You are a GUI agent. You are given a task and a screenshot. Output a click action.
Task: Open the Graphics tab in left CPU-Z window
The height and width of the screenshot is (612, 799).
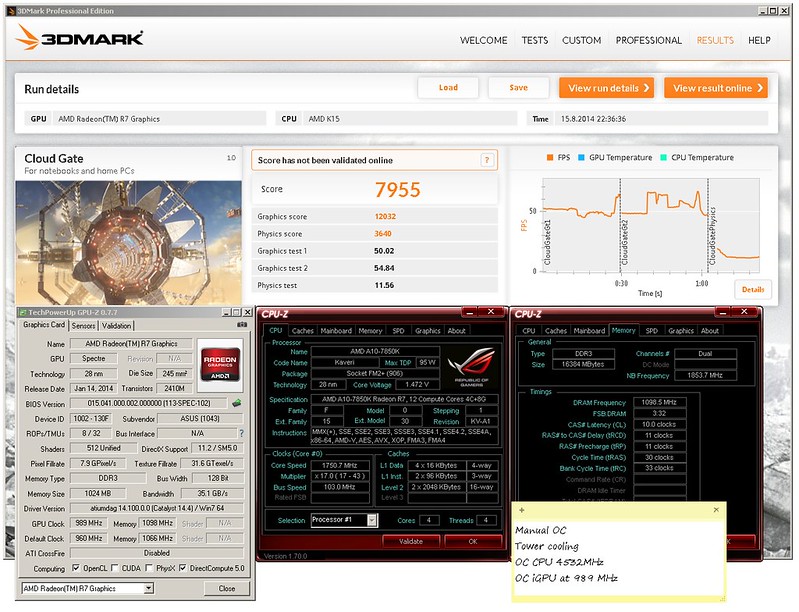(x=428, y=331)
